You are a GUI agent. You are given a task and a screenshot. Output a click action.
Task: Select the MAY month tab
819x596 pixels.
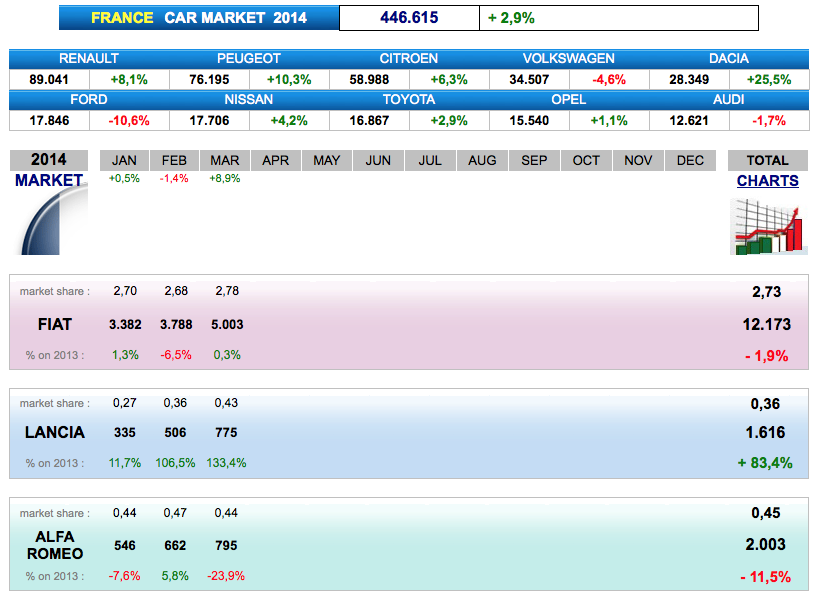point(326,160)
